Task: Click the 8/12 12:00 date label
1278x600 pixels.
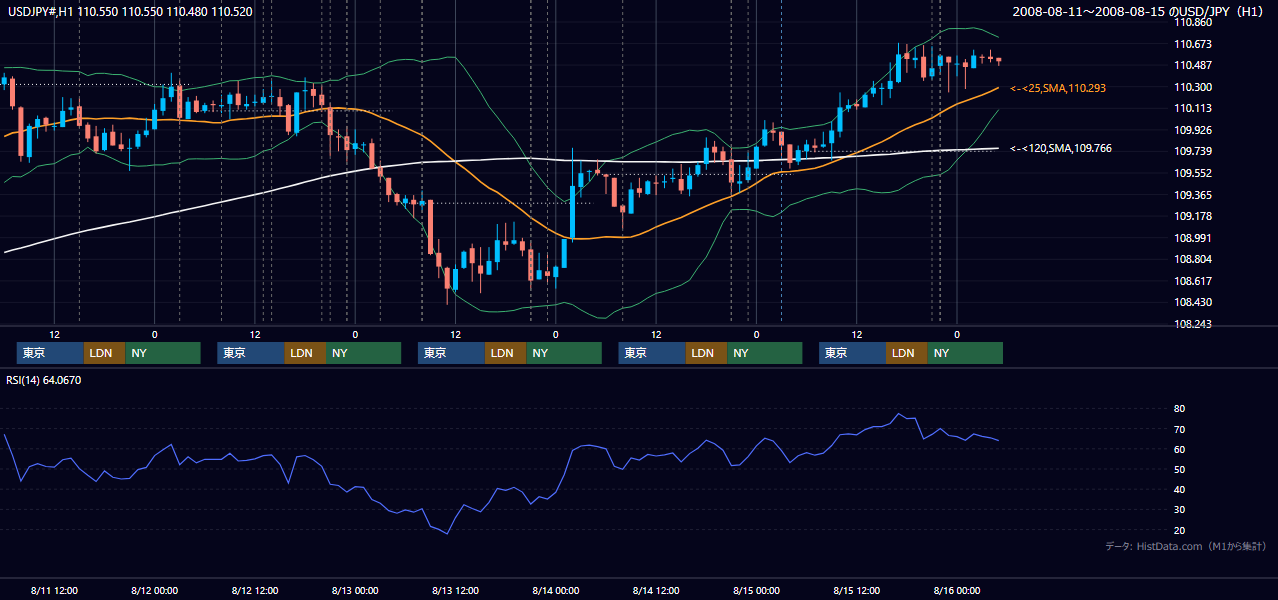Action: 255,590
